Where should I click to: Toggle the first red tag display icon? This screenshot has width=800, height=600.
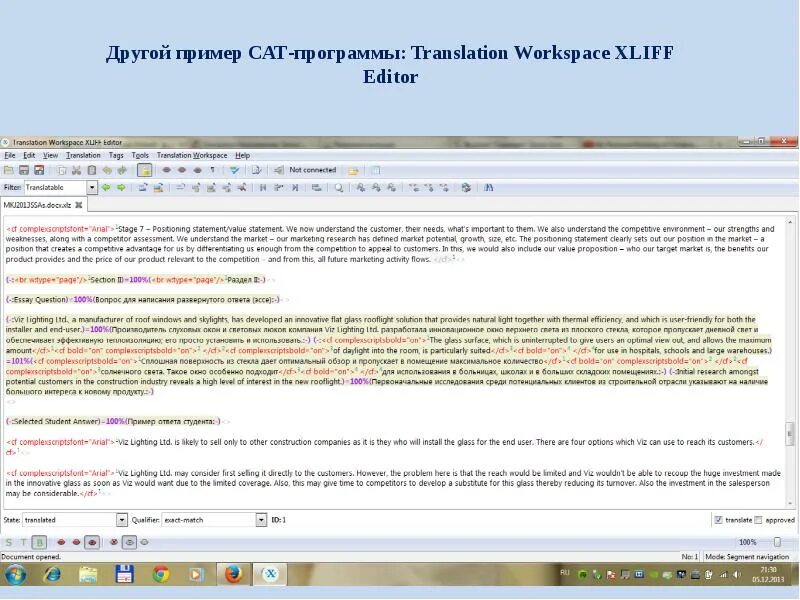click(61, 542)
